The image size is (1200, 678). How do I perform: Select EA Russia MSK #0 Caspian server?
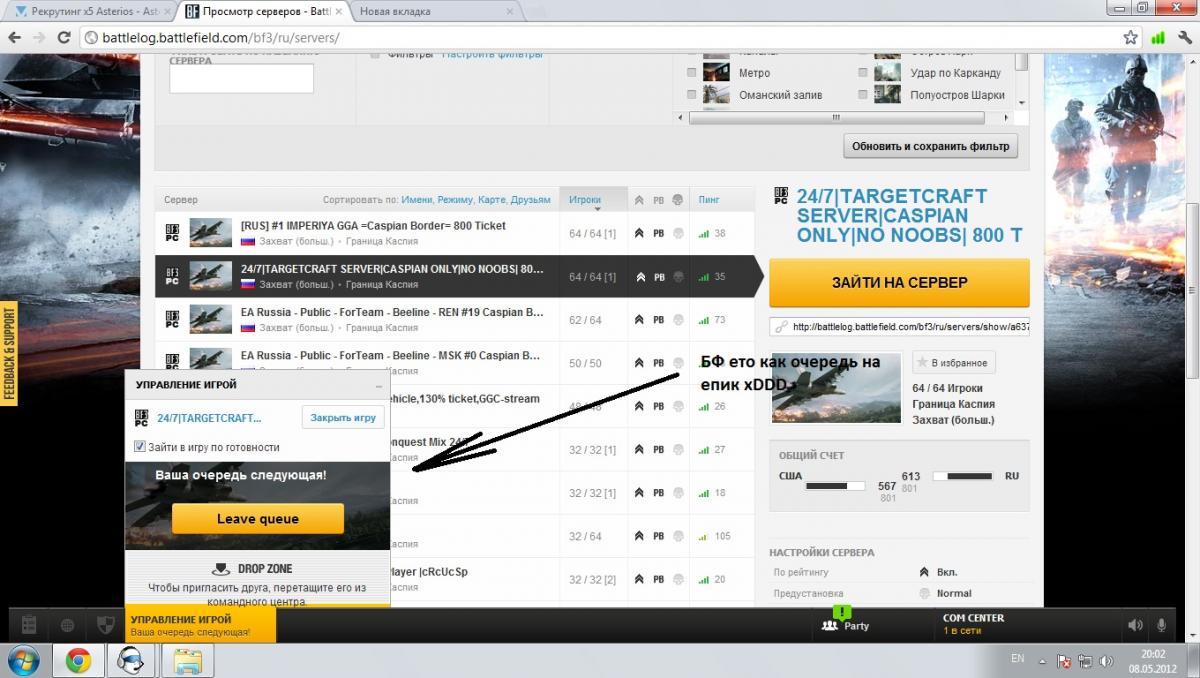point(456,362)
